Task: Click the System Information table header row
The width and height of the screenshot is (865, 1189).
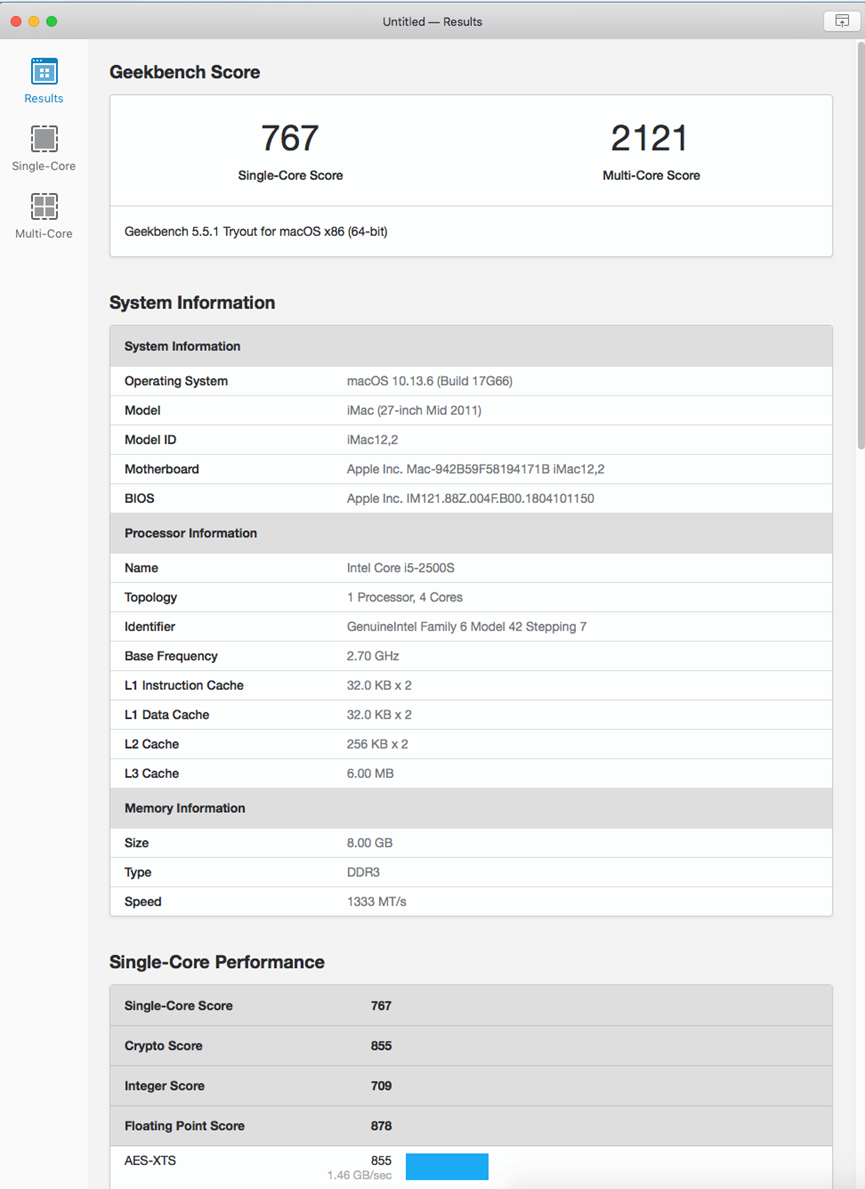Action: (471, 347)
